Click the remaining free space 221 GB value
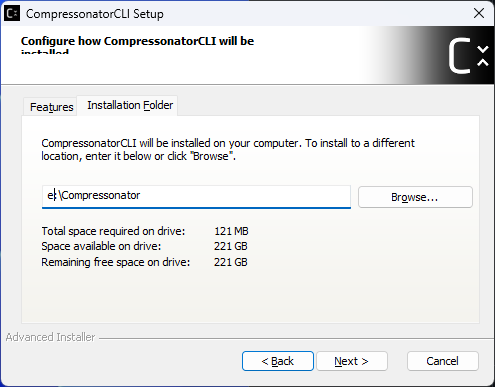495x387 pixels. coord(231,262)
